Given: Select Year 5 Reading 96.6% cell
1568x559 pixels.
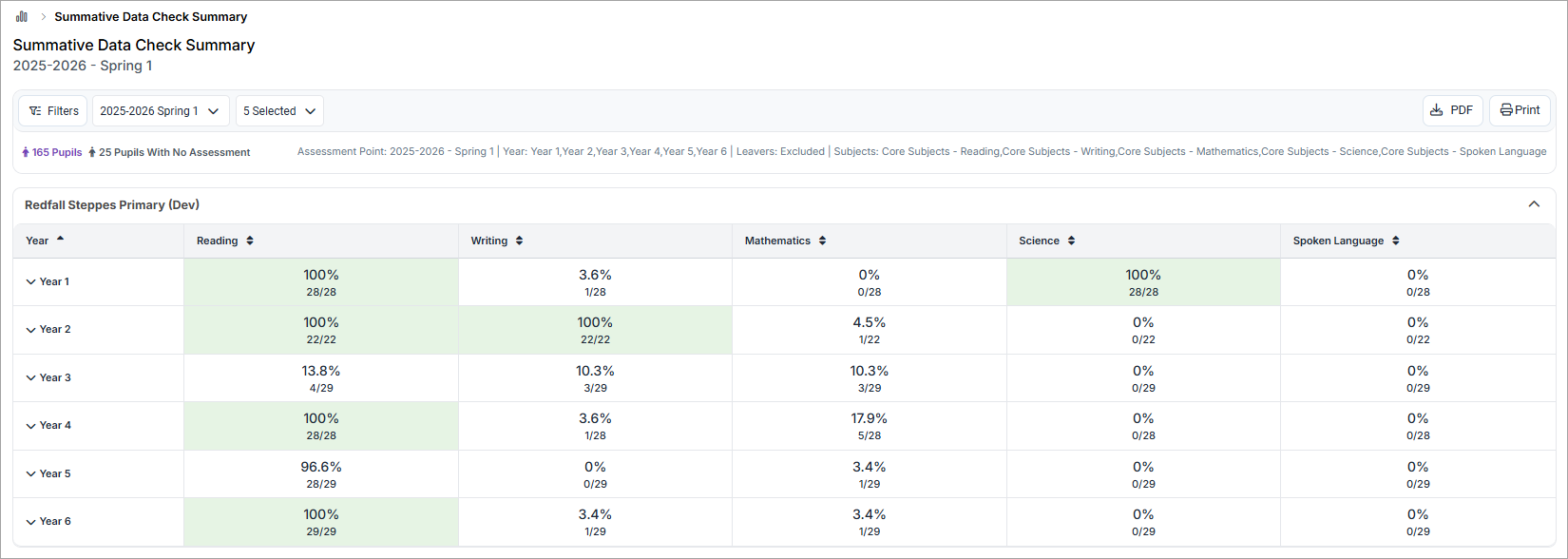Looking at the screenshot, I should (x=321, y=473).
